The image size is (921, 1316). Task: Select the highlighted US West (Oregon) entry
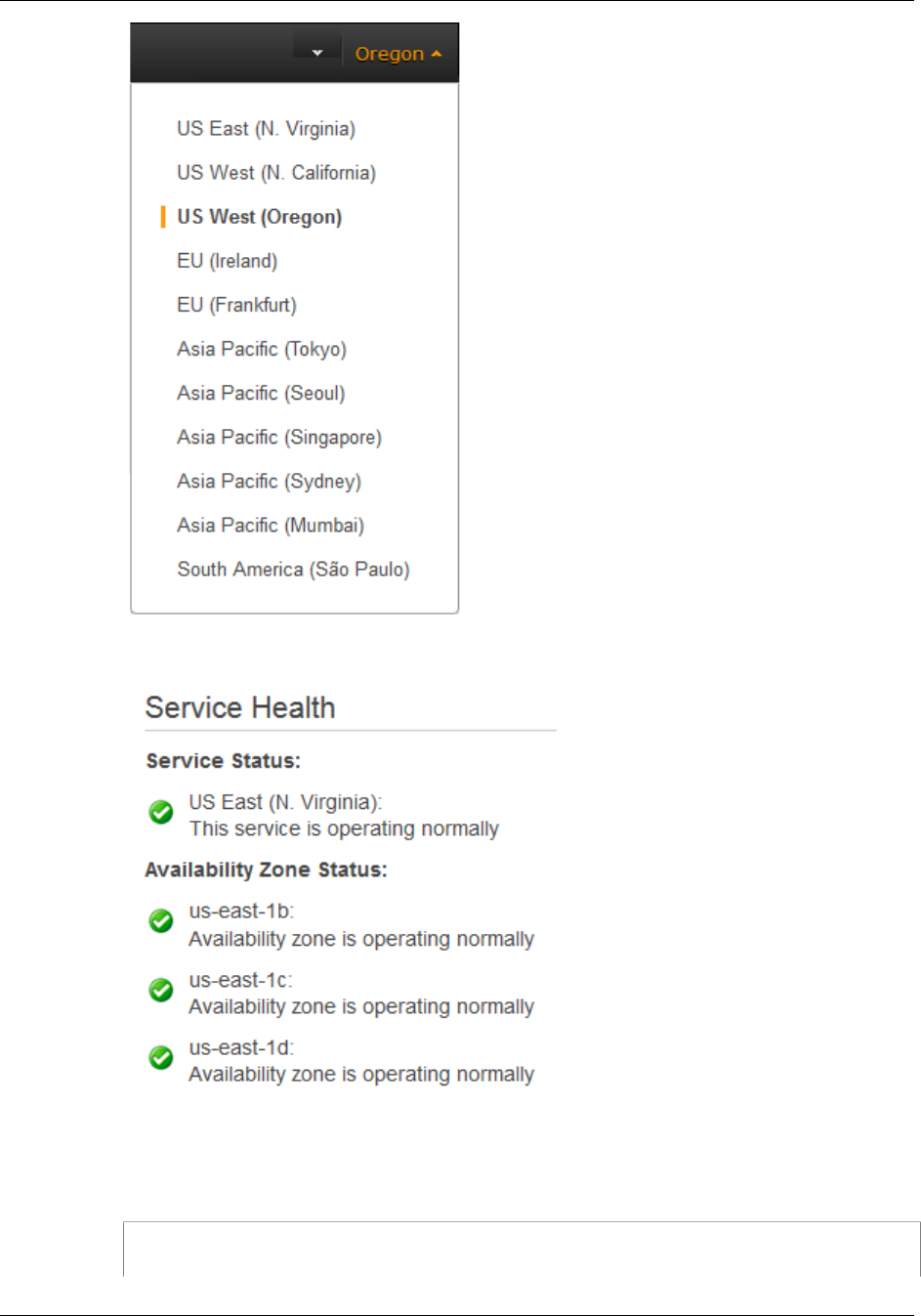point(259,217)
